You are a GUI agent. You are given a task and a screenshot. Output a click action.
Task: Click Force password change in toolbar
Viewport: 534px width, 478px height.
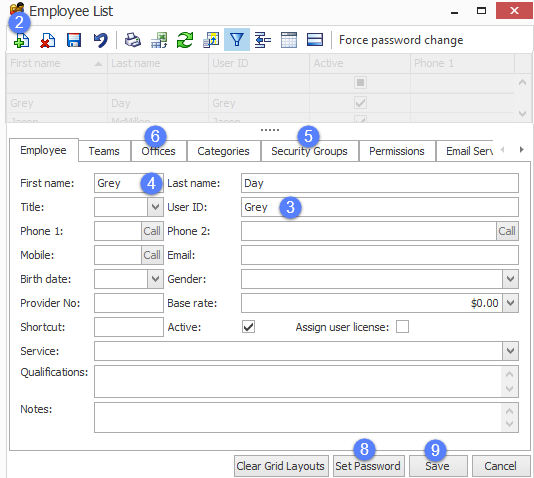(x=401, y=40)
